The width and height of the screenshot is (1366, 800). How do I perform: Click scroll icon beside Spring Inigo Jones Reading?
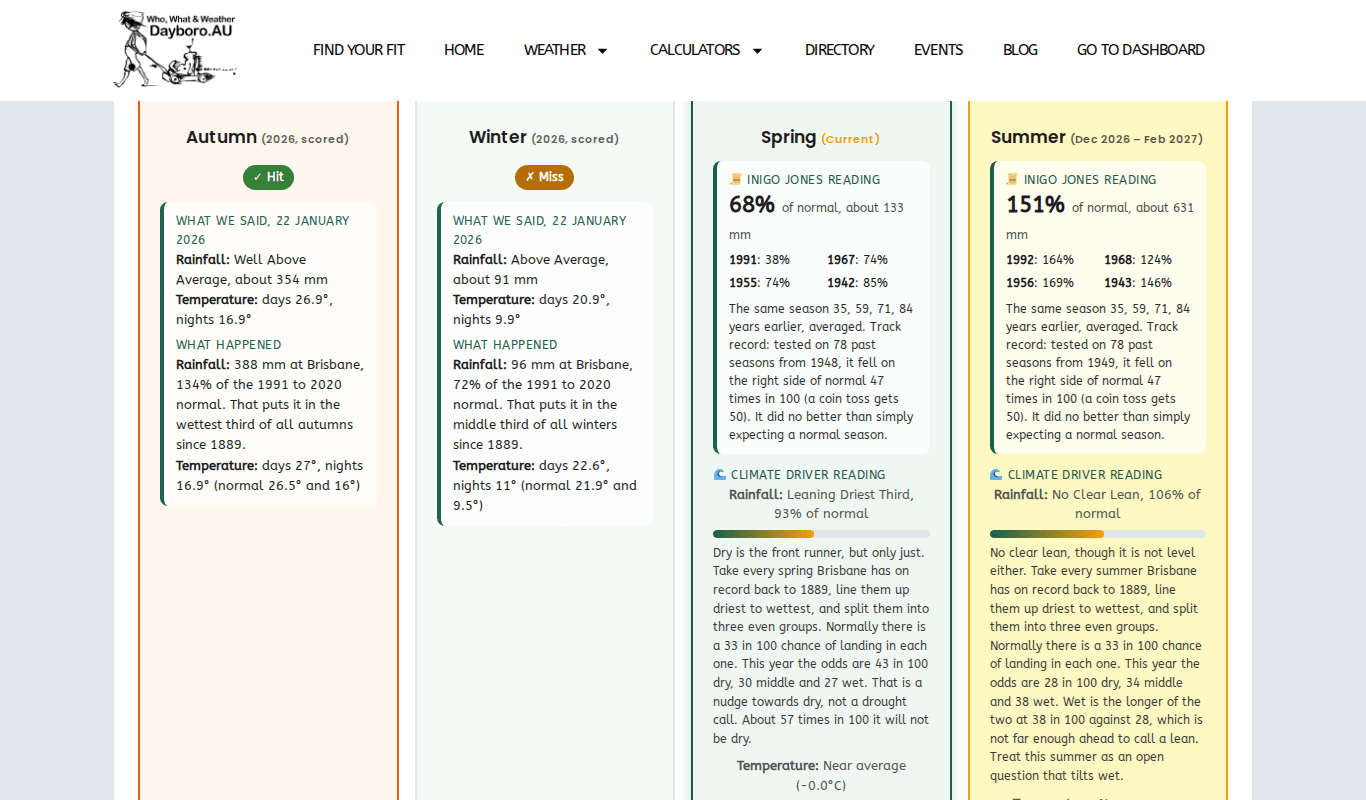click(x=736, y=180)
